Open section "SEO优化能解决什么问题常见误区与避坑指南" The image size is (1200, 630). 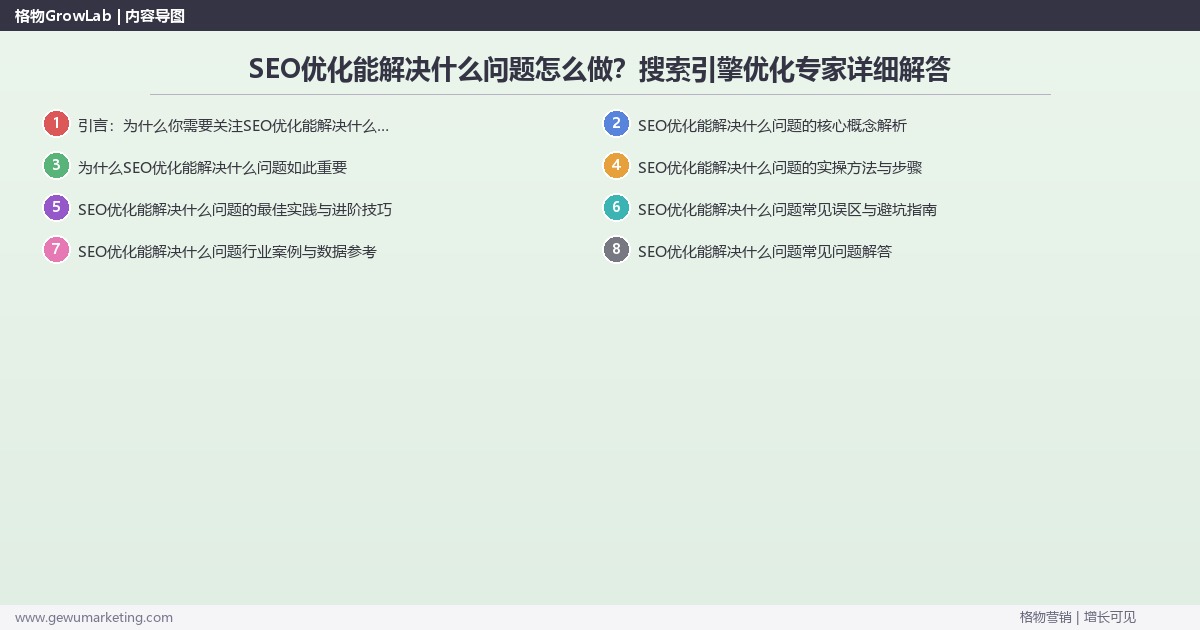click(787, 210)
